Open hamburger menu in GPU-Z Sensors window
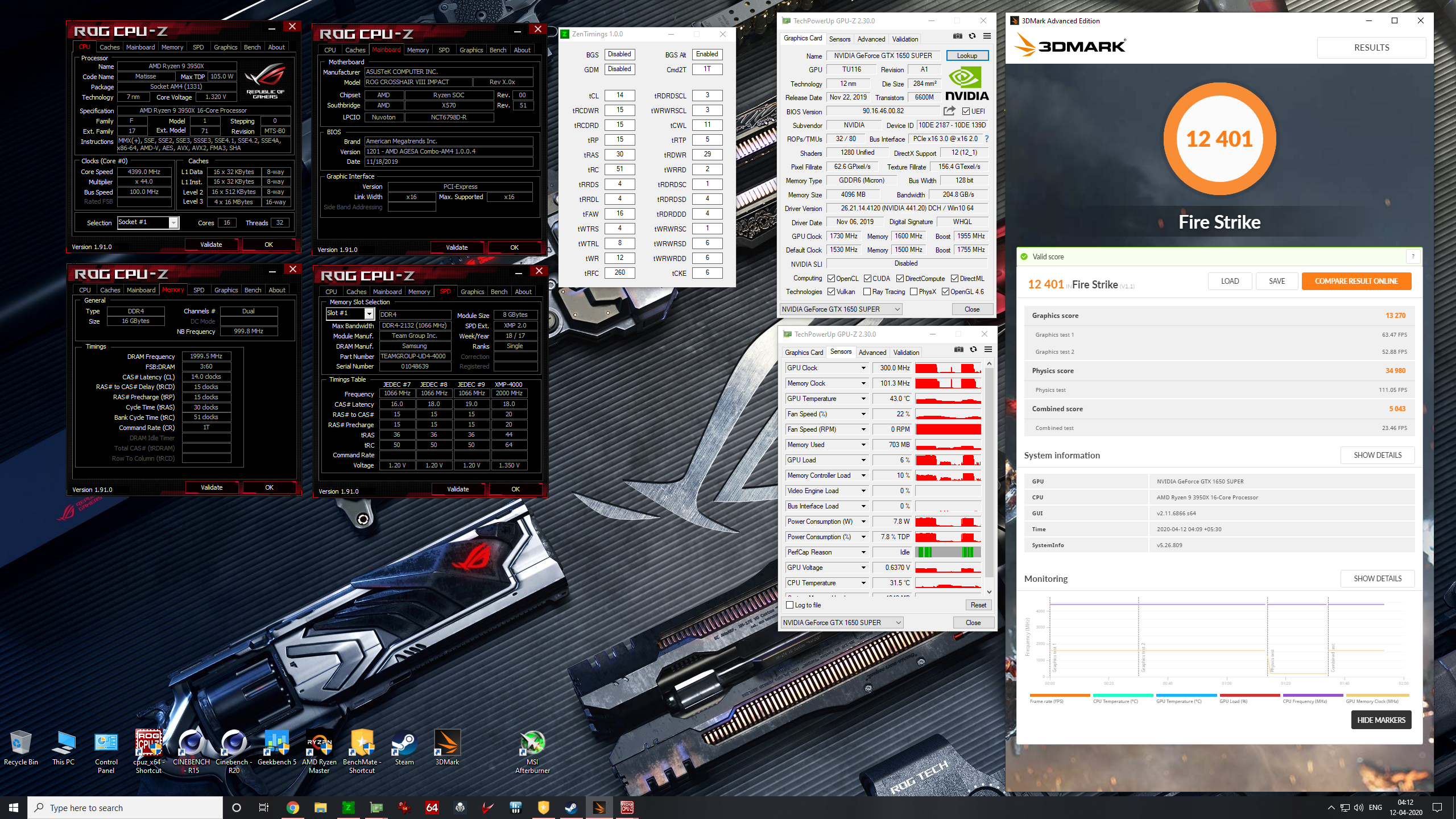 [988, 350]
